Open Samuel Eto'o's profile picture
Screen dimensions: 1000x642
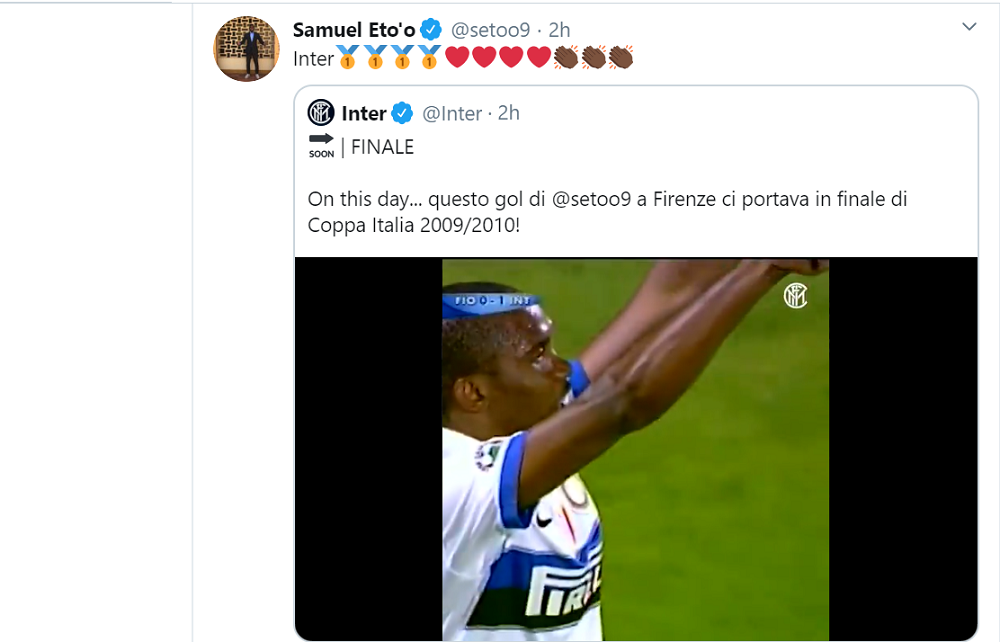[246, 48]
